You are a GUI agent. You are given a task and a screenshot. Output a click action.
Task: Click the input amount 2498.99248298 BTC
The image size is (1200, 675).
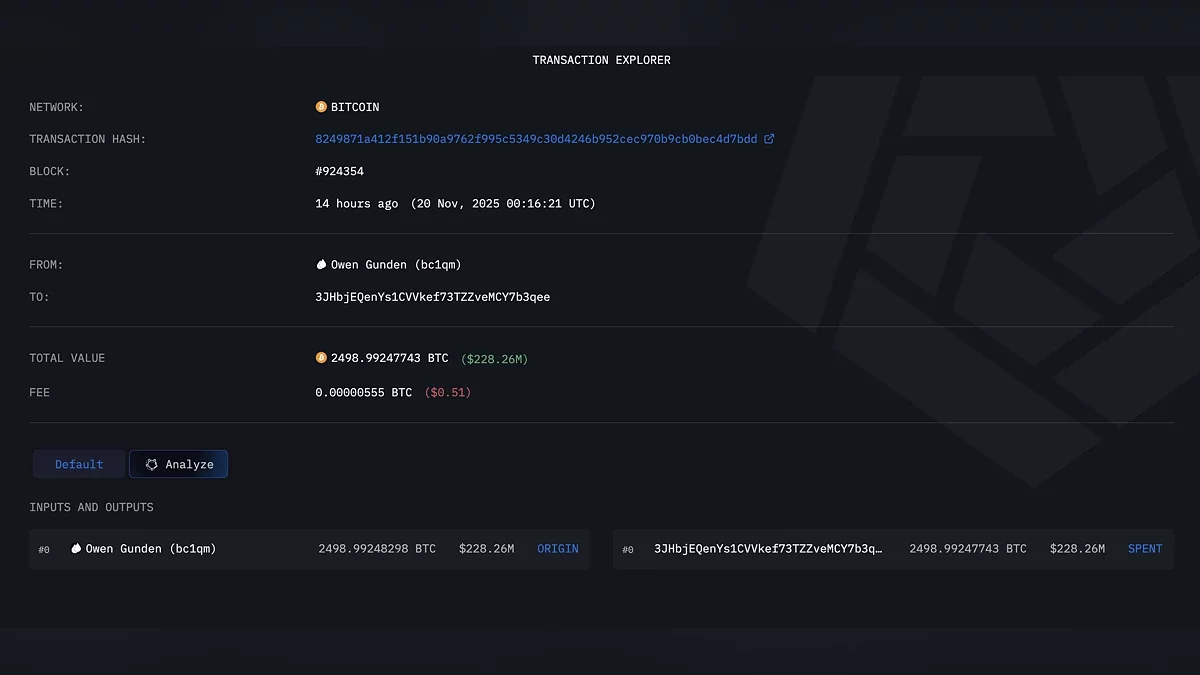(x=377, y=549)
